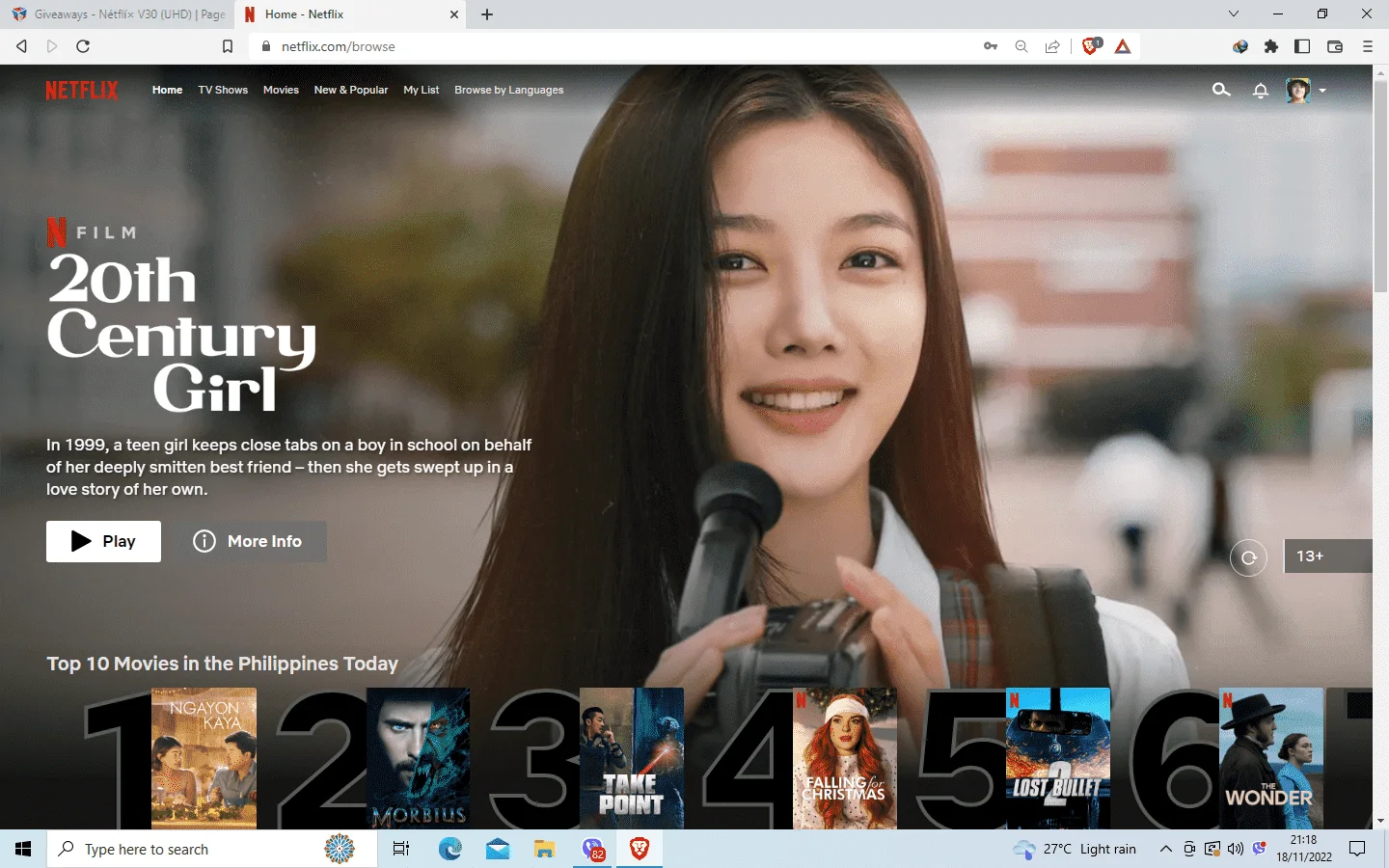The height and width of the screenshot is (868, 1389).
Task: Open New & Popular
Action: pos(351,90)
